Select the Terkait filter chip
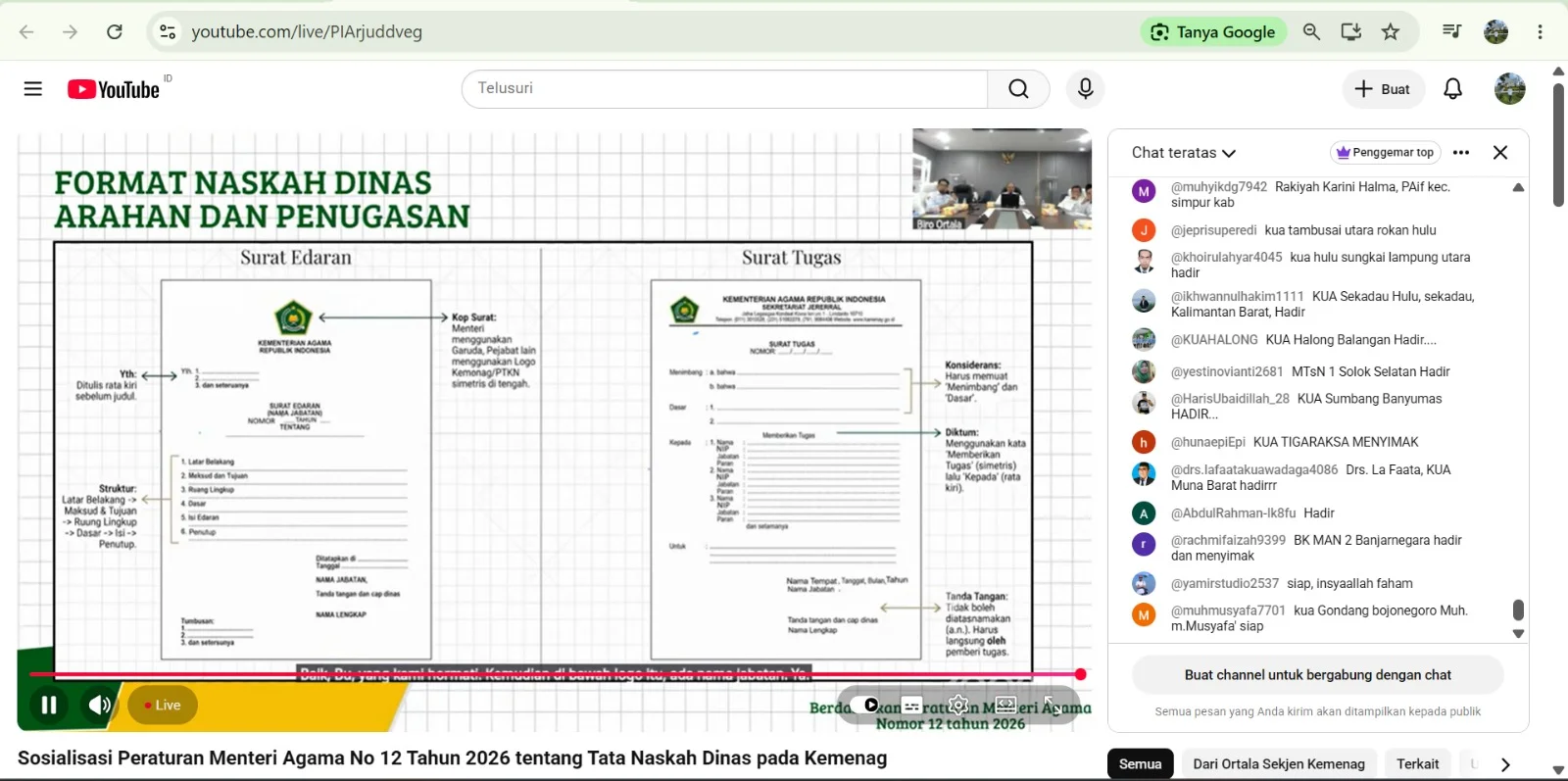Screen dimensions: 1568x781 tap(1418, 764)
